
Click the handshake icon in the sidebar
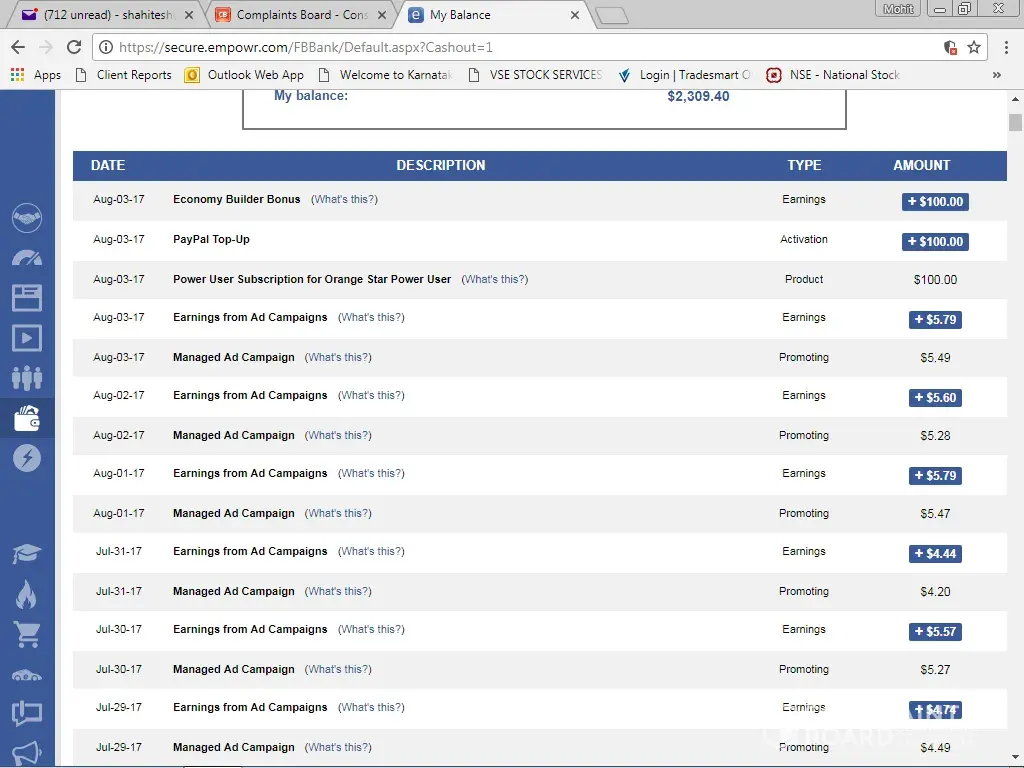27,217
